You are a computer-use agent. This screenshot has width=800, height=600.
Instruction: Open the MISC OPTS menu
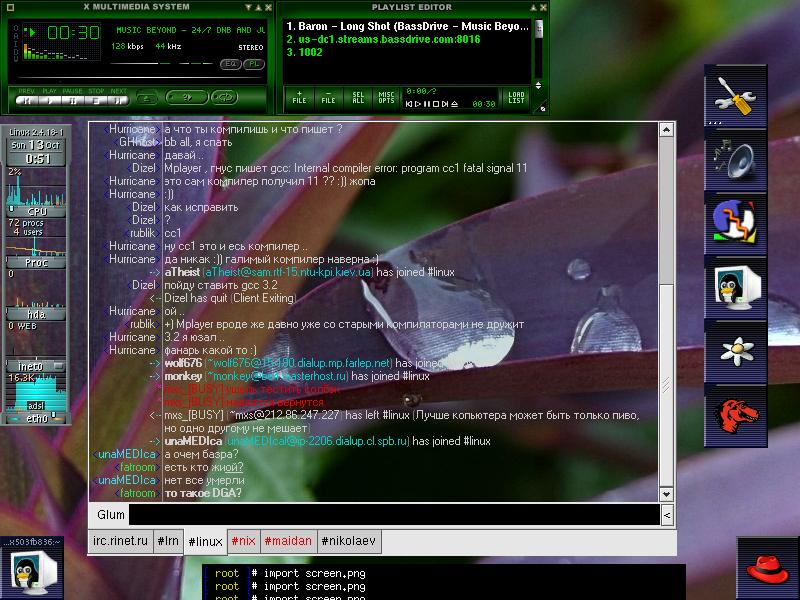[386, 97]
